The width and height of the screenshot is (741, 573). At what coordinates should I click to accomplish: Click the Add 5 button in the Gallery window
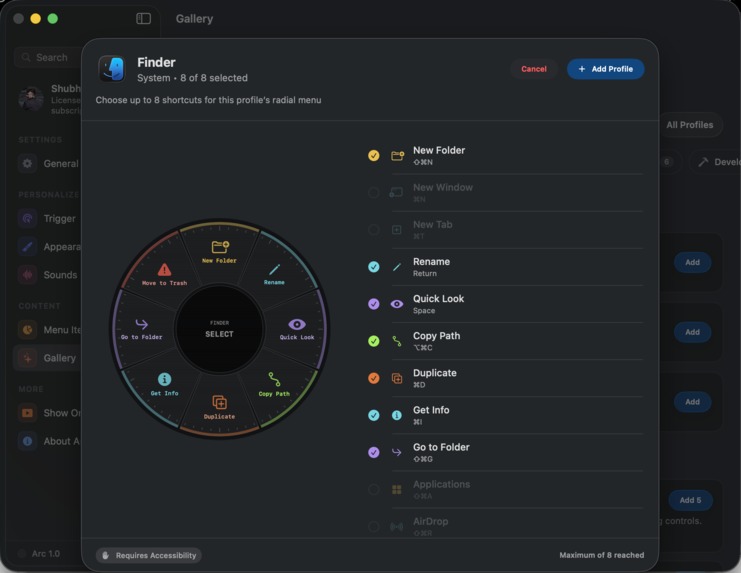690,500
